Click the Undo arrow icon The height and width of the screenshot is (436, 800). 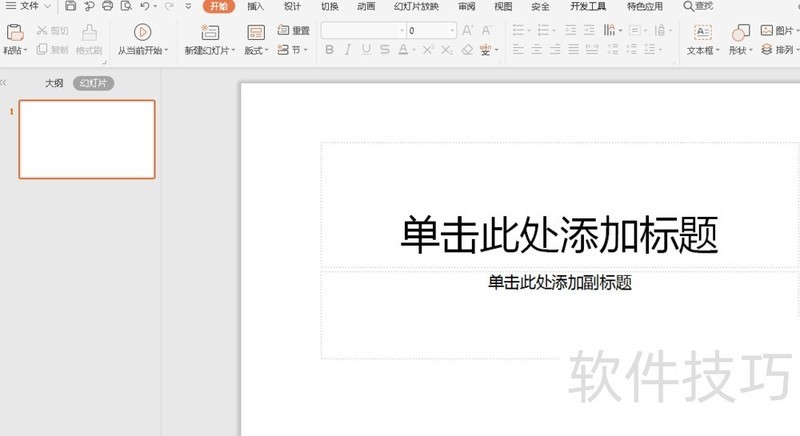pyautogui.click(x=145, y=6)
